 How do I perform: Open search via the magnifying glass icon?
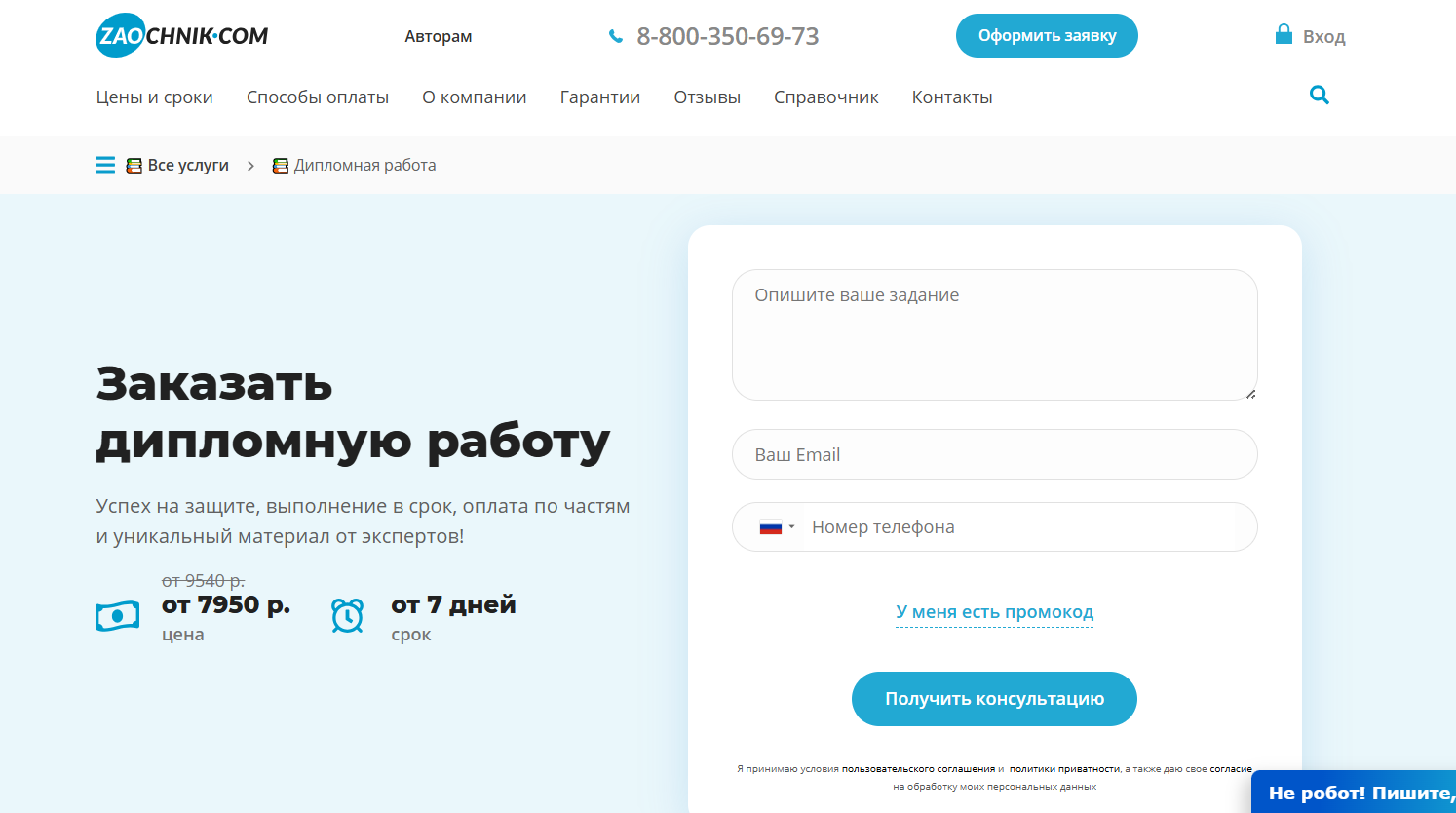point(1319,95)
